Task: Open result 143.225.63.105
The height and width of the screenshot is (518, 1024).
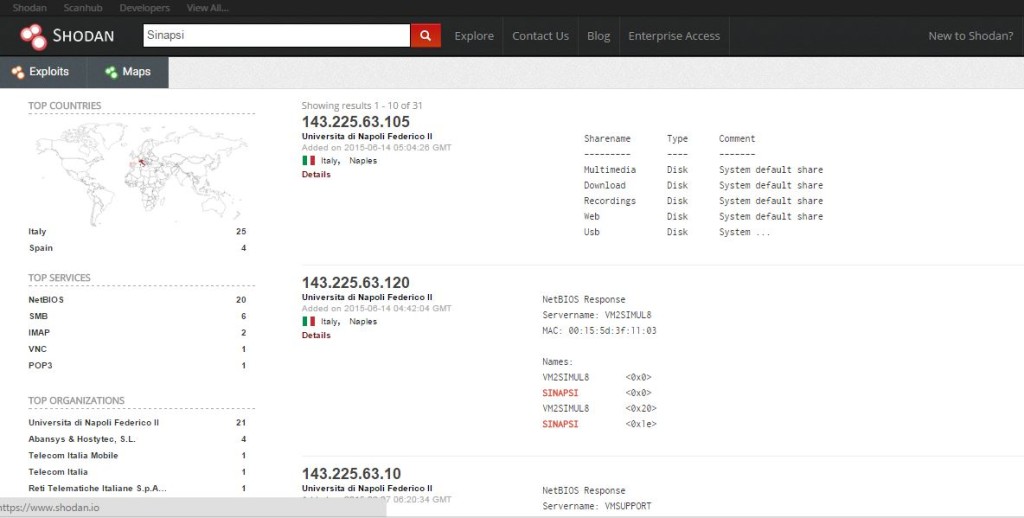Action: [x=355, y=121]
